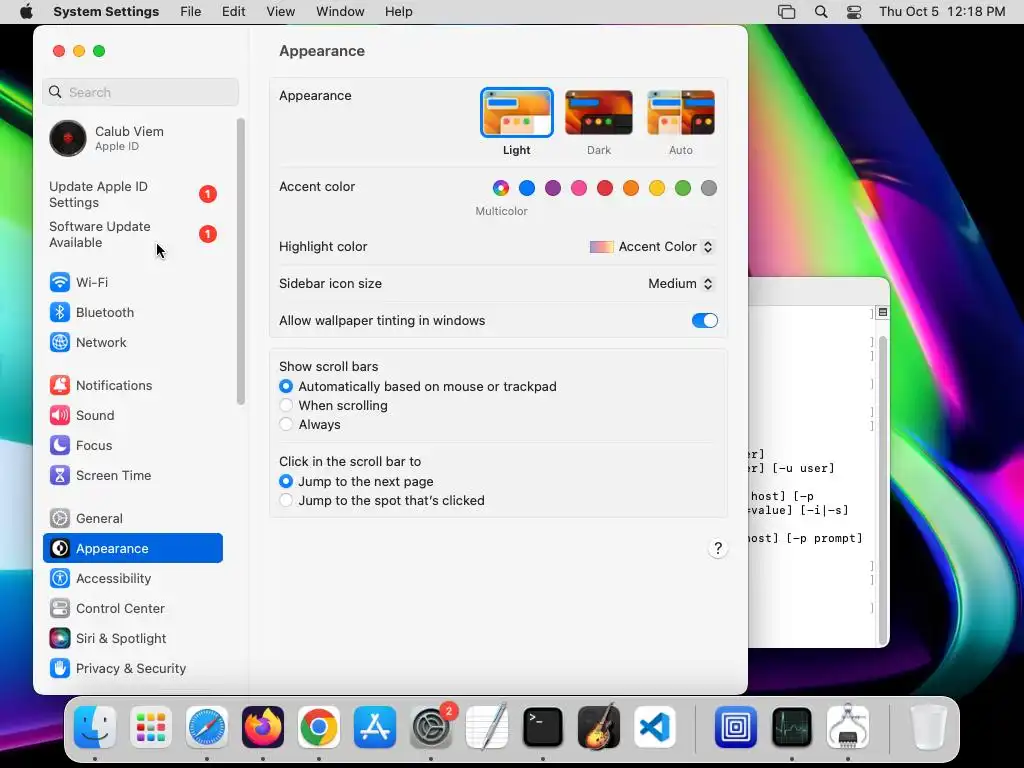Open System Settings menu bar item

pos(106,12)
